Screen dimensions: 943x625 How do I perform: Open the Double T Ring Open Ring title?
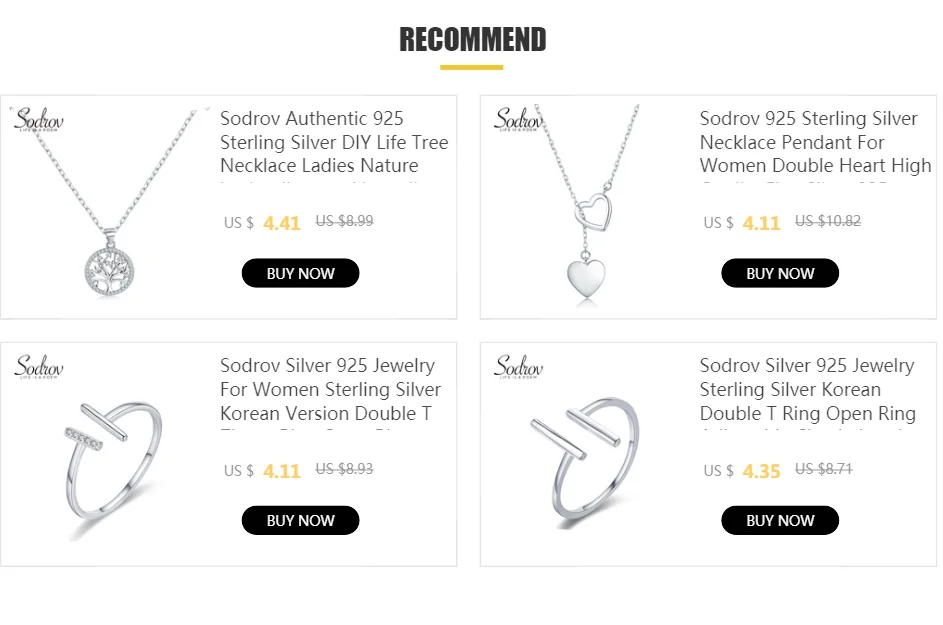click(807, 389)
